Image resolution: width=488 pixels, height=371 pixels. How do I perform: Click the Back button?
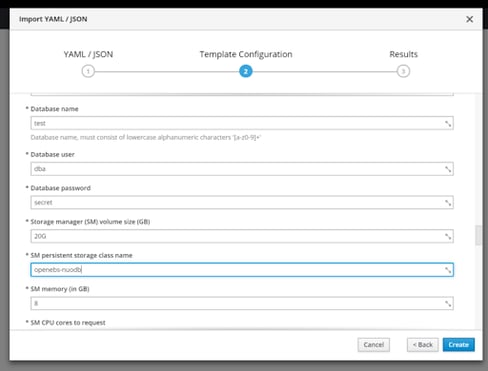coord(423,345)
